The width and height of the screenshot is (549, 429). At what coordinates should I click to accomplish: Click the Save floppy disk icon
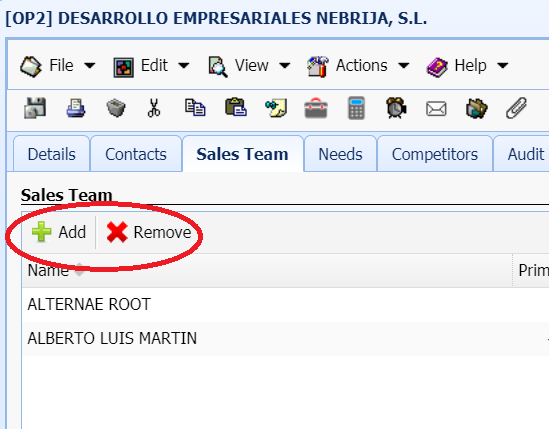coord(35,108)
